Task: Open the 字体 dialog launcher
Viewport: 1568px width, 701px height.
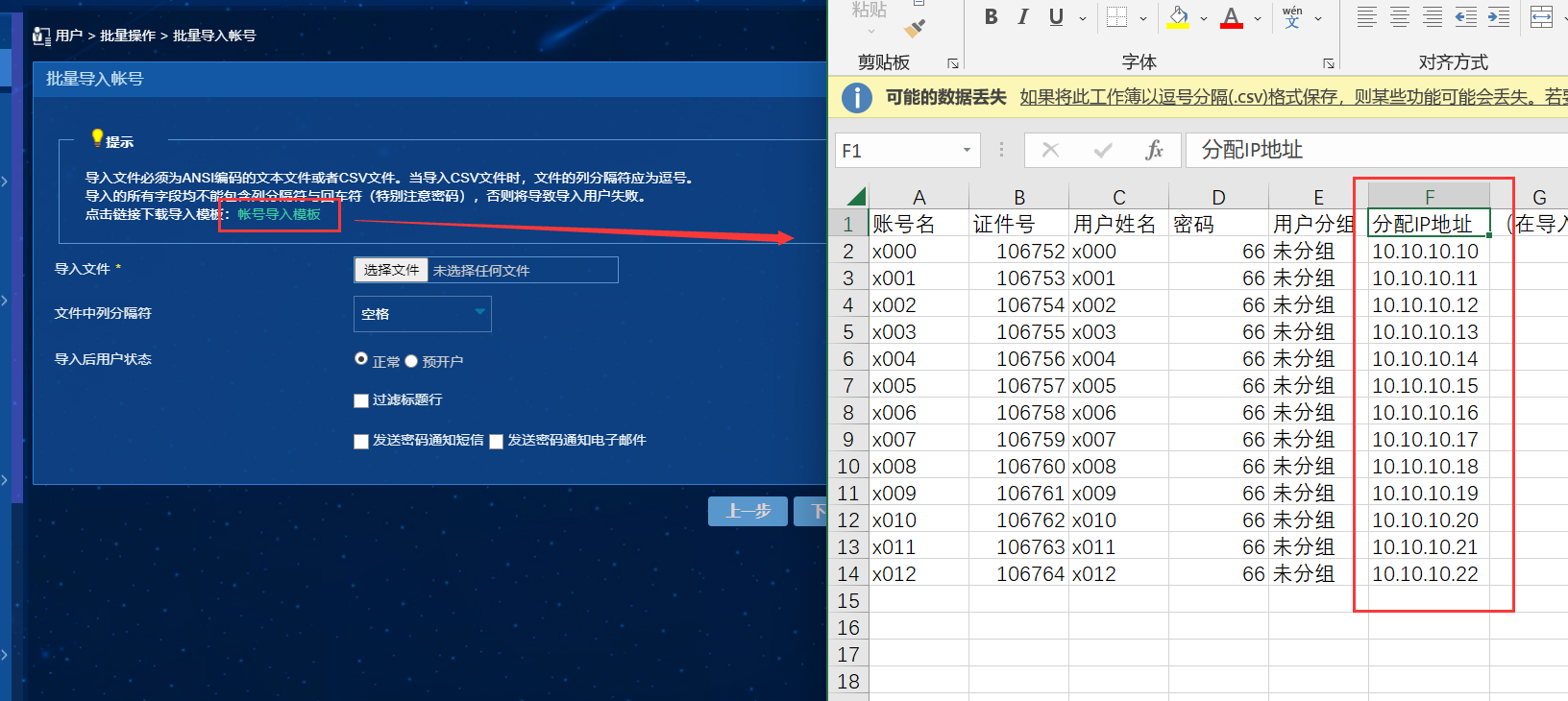Action: click(1329, 63)
